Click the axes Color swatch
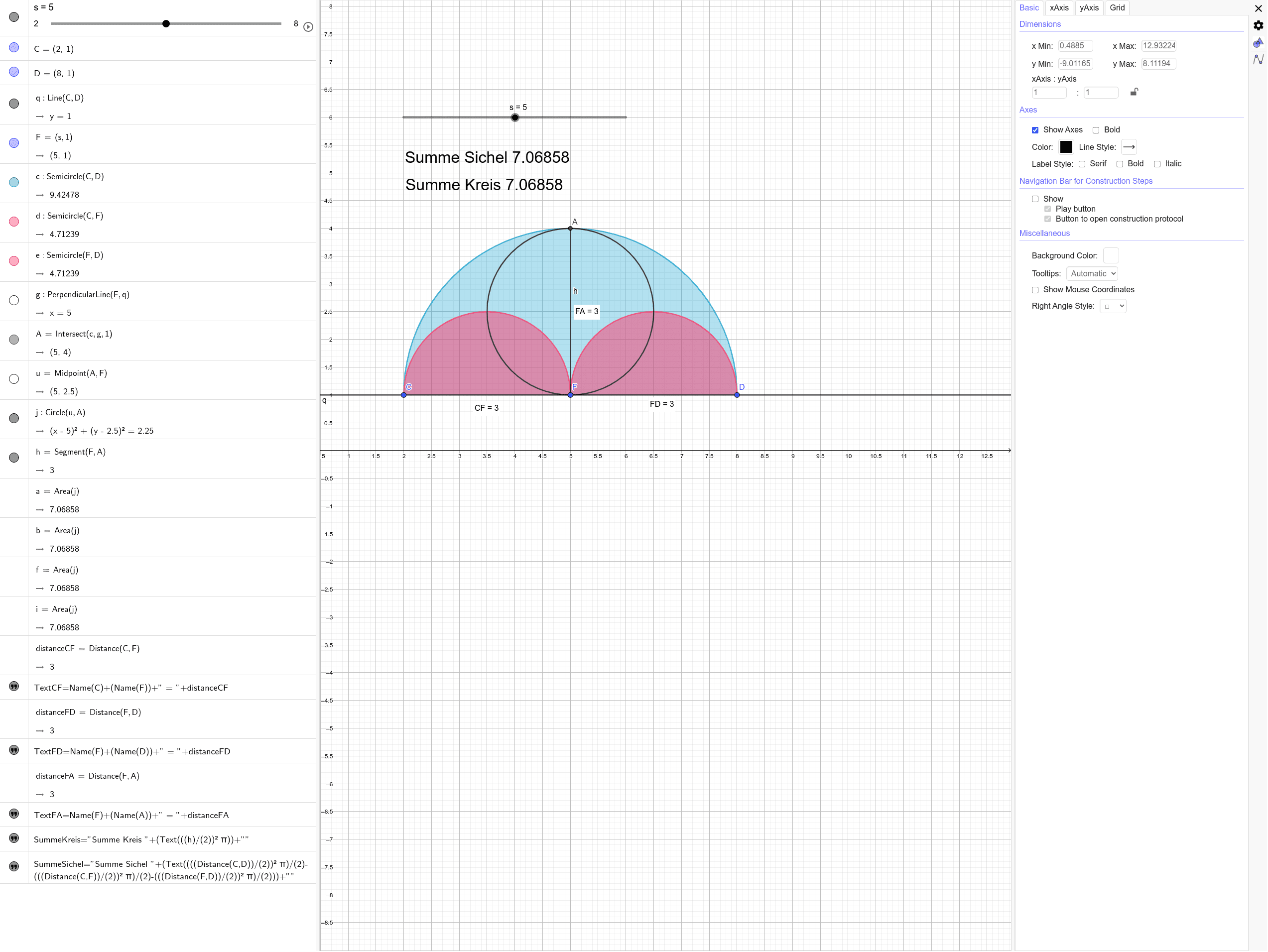The height and width of the screenshot is (952, 1268). [x=1066, y=147]
